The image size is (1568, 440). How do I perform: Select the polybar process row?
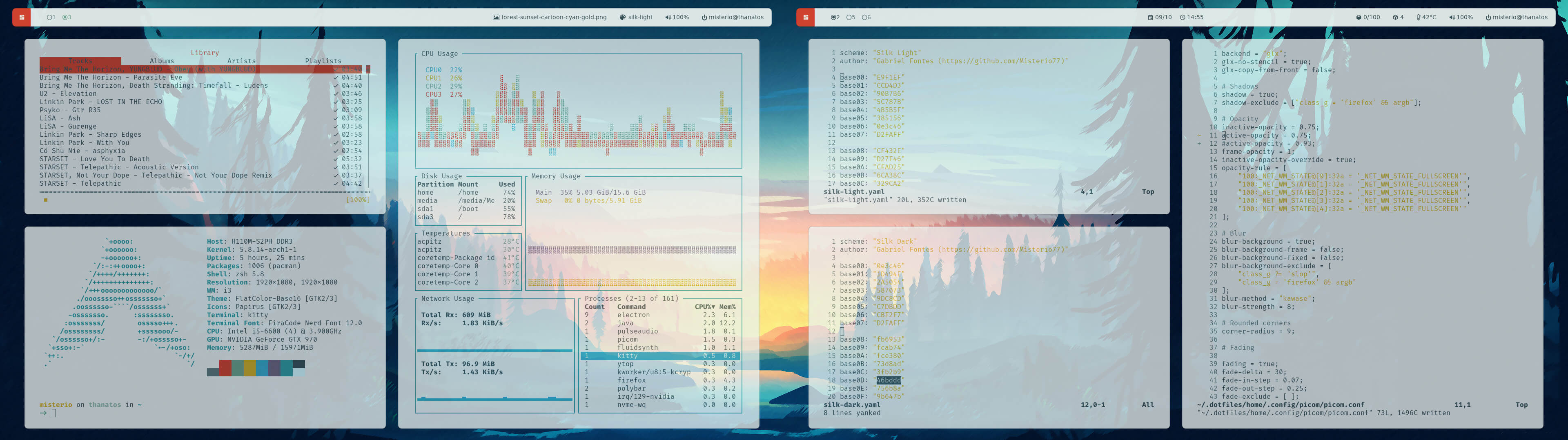click(x=660, y=388)
